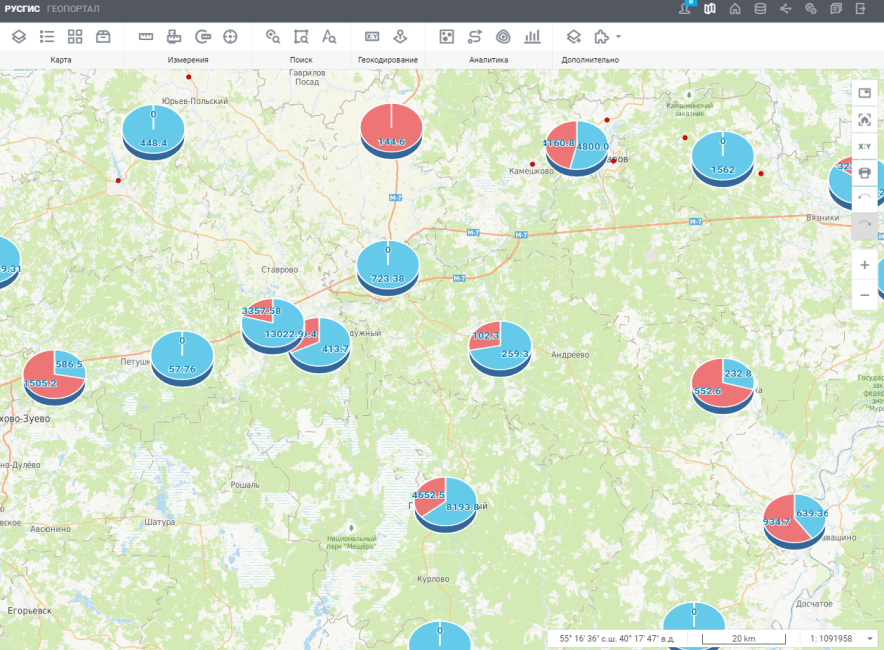Open the routing analysis icon
Image resolution: width=884 pixels, height=650 pixels.
pyautogui.click(x=475, y=37)
